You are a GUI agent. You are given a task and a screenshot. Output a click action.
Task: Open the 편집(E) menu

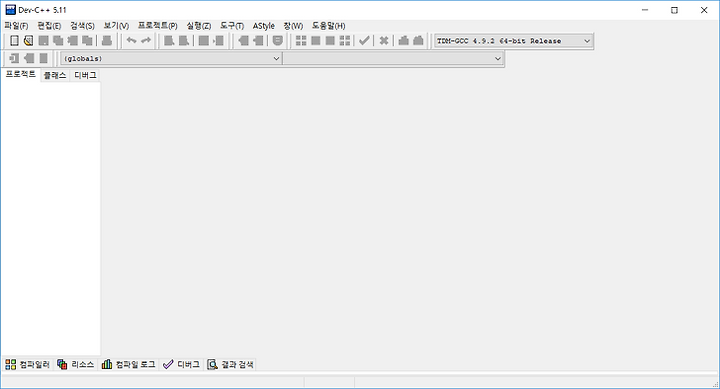coord(49,26)
